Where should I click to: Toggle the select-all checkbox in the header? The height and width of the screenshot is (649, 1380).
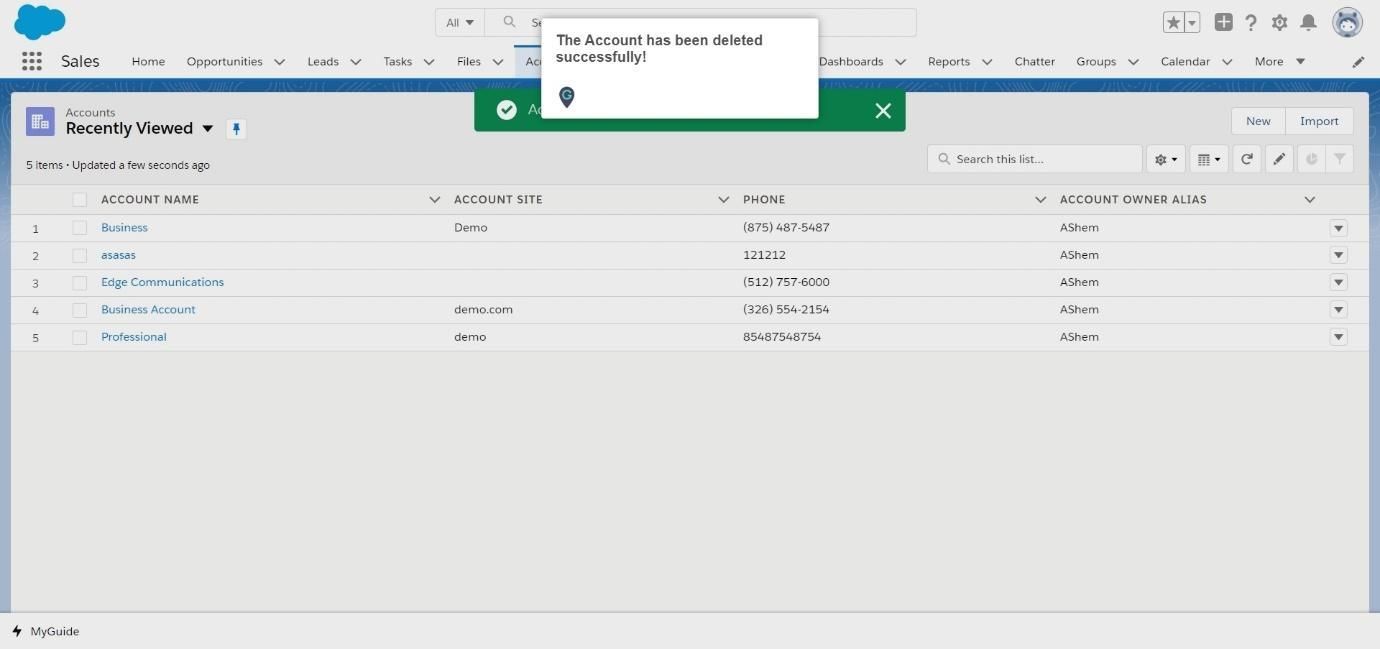tap(80, 200)
